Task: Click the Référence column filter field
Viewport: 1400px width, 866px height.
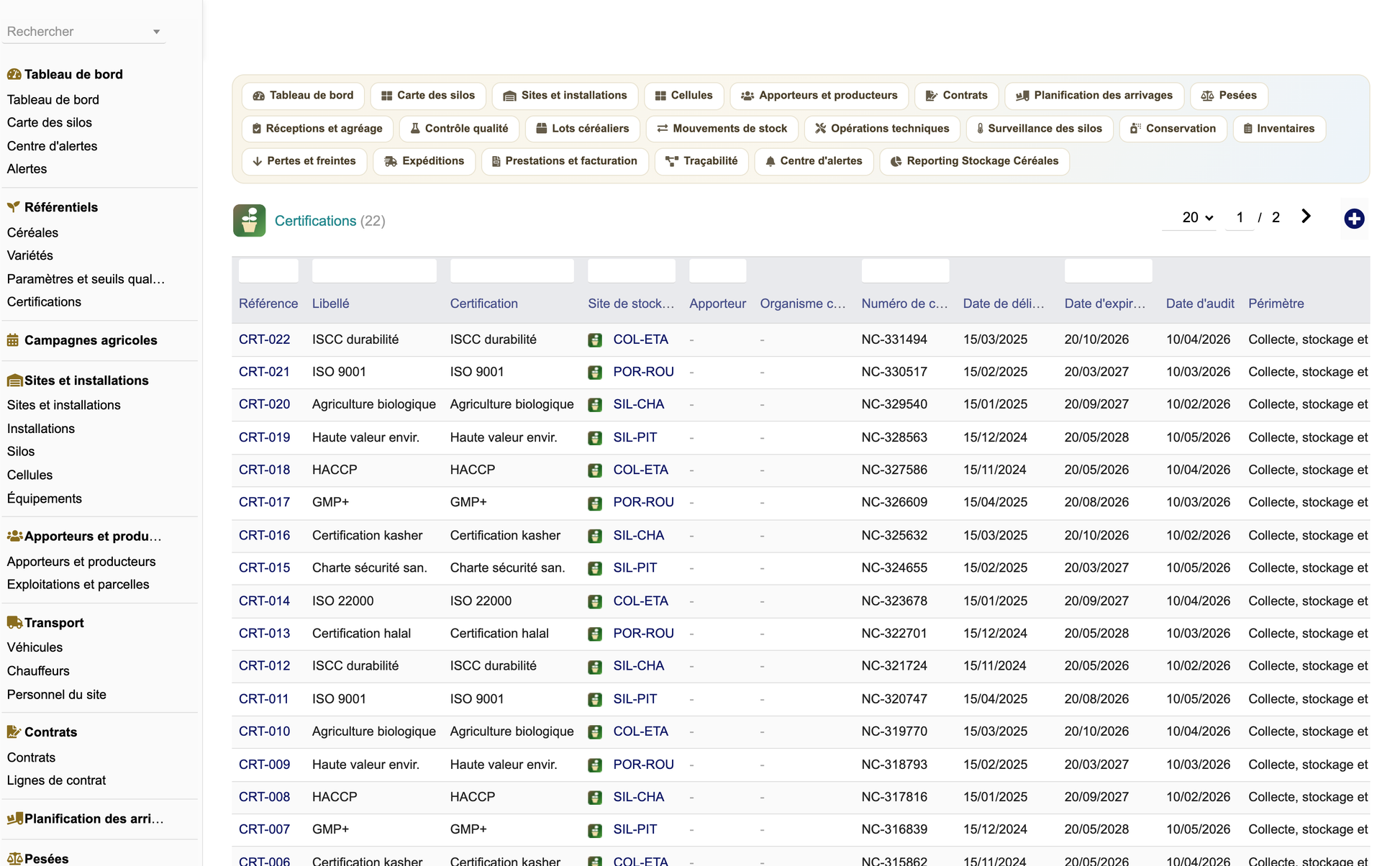Action: (x=268, y=271)
